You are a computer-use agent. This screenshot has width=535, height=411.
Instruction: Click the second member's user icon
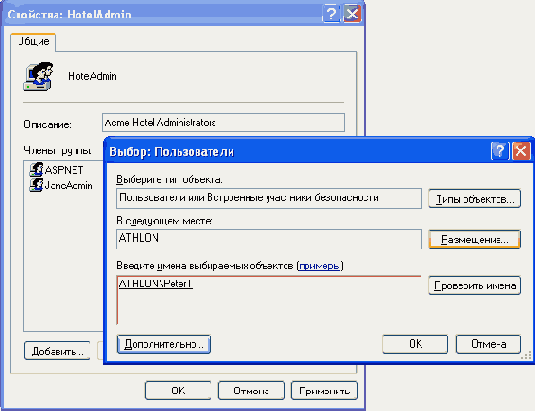[36, 185]
